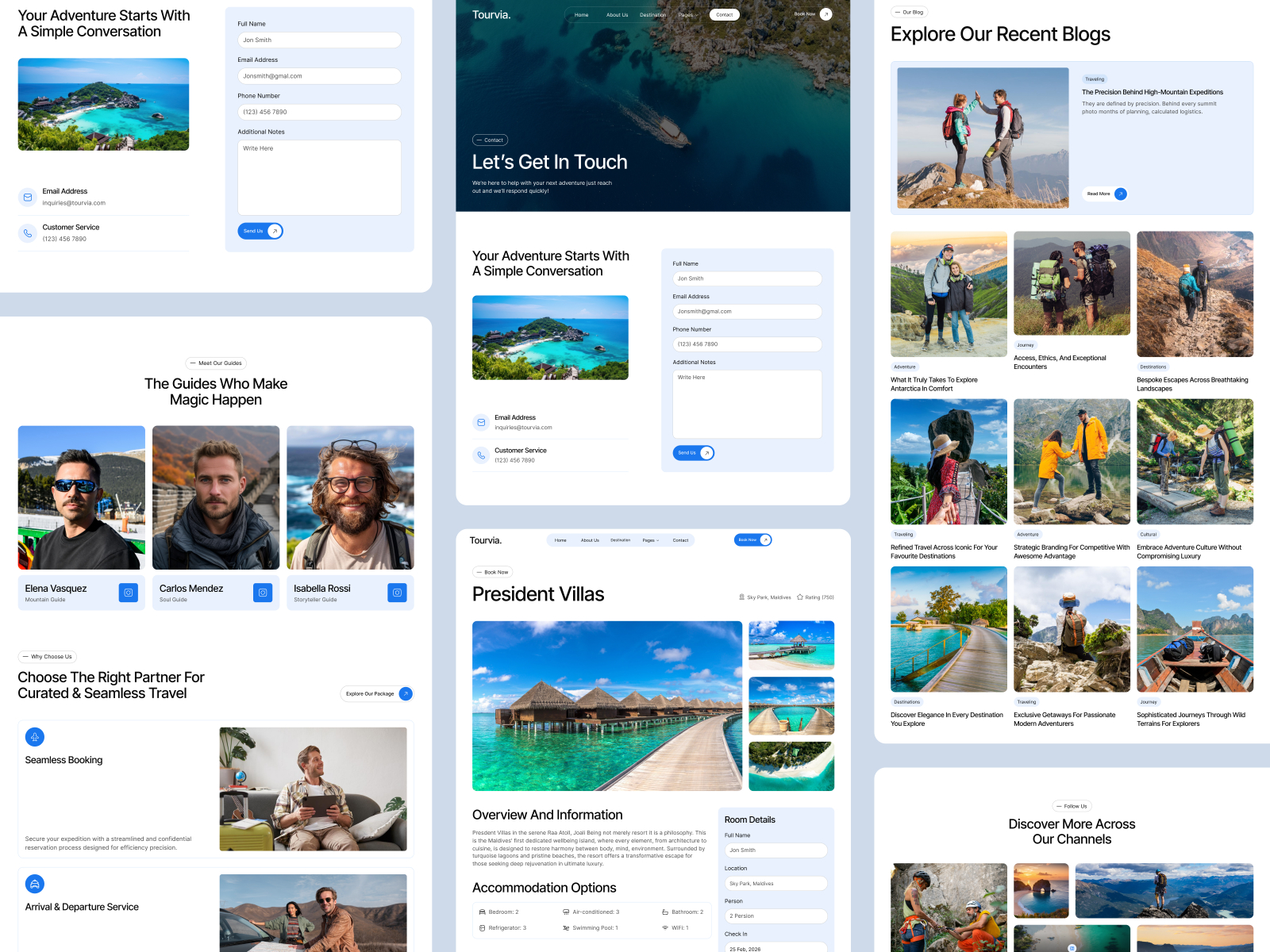1270x952 pixels.
Task: Click the arrow on Send Us in the top-left panel
Action: pos(275,231)
